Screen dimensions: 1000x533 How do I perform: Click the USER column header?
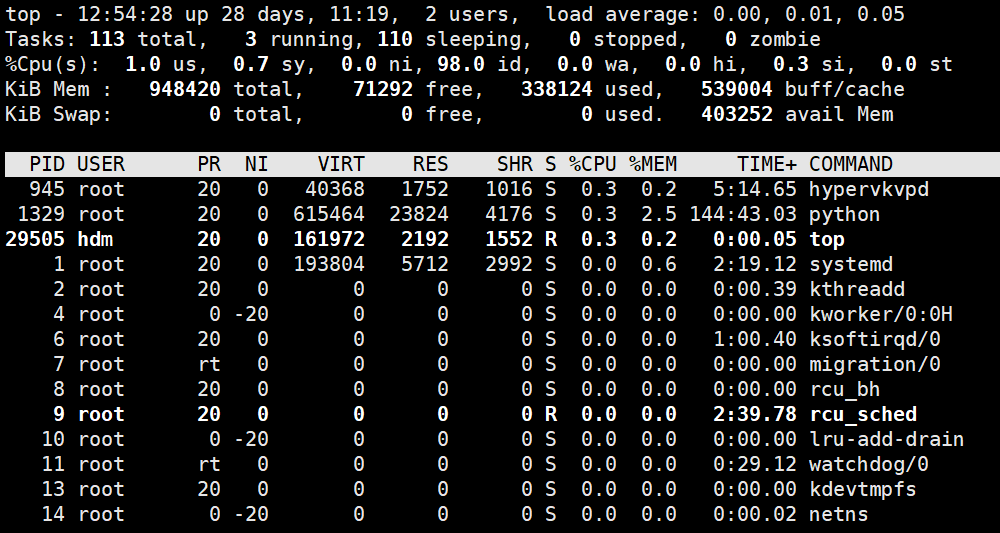[x=101, y=164]
